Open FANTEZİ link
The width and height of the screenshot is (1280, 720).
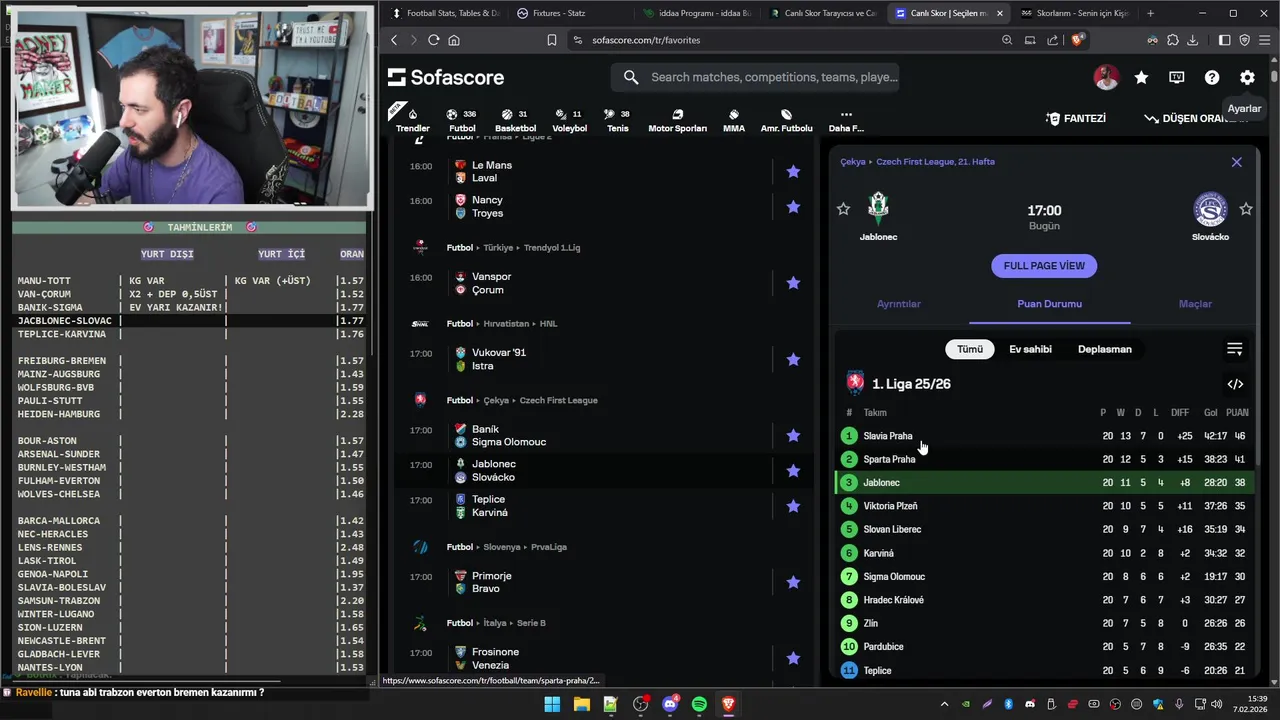(x=1076, y=118)
